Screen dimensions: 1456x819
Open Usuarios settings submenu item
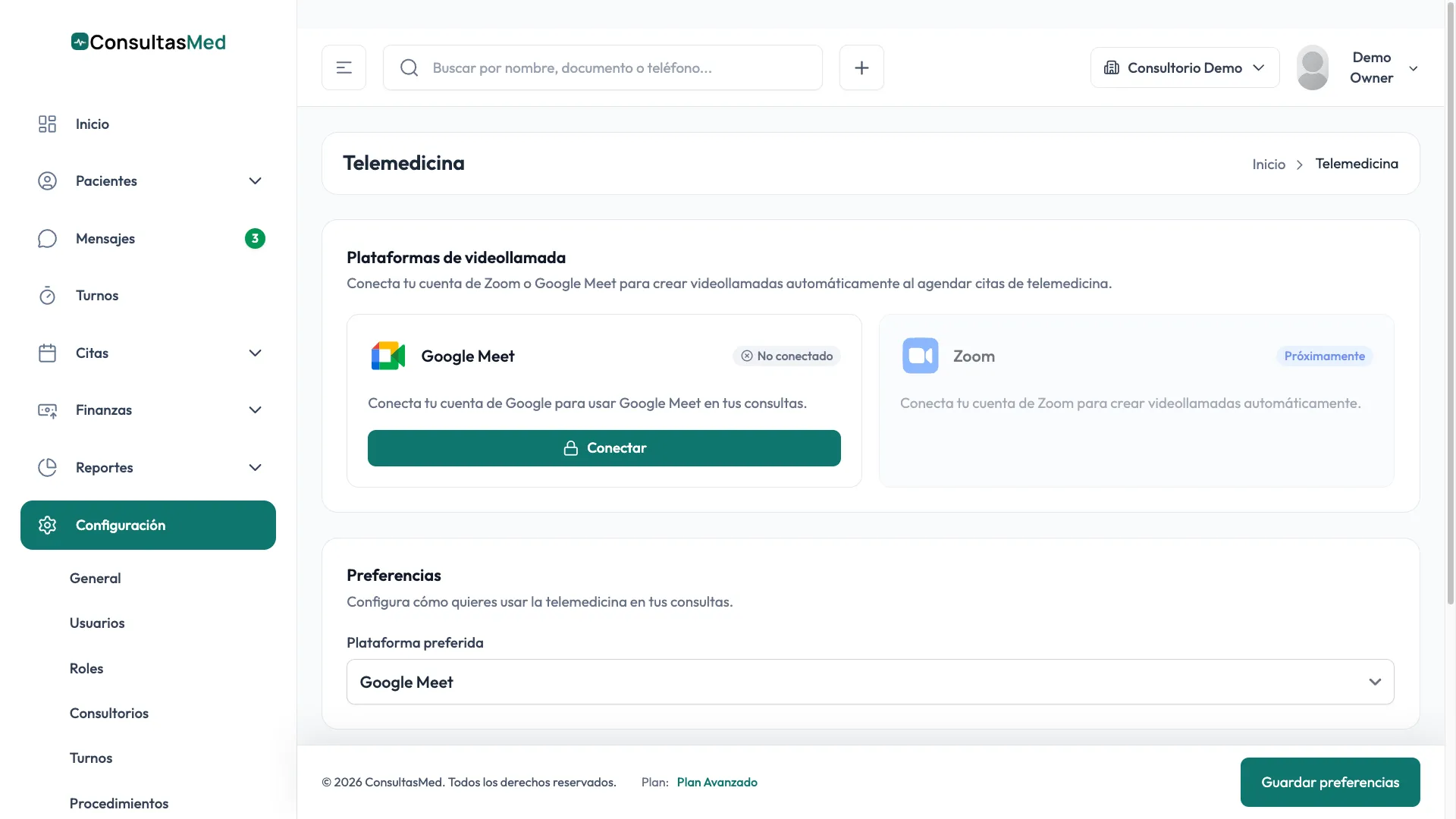[97, 623]
